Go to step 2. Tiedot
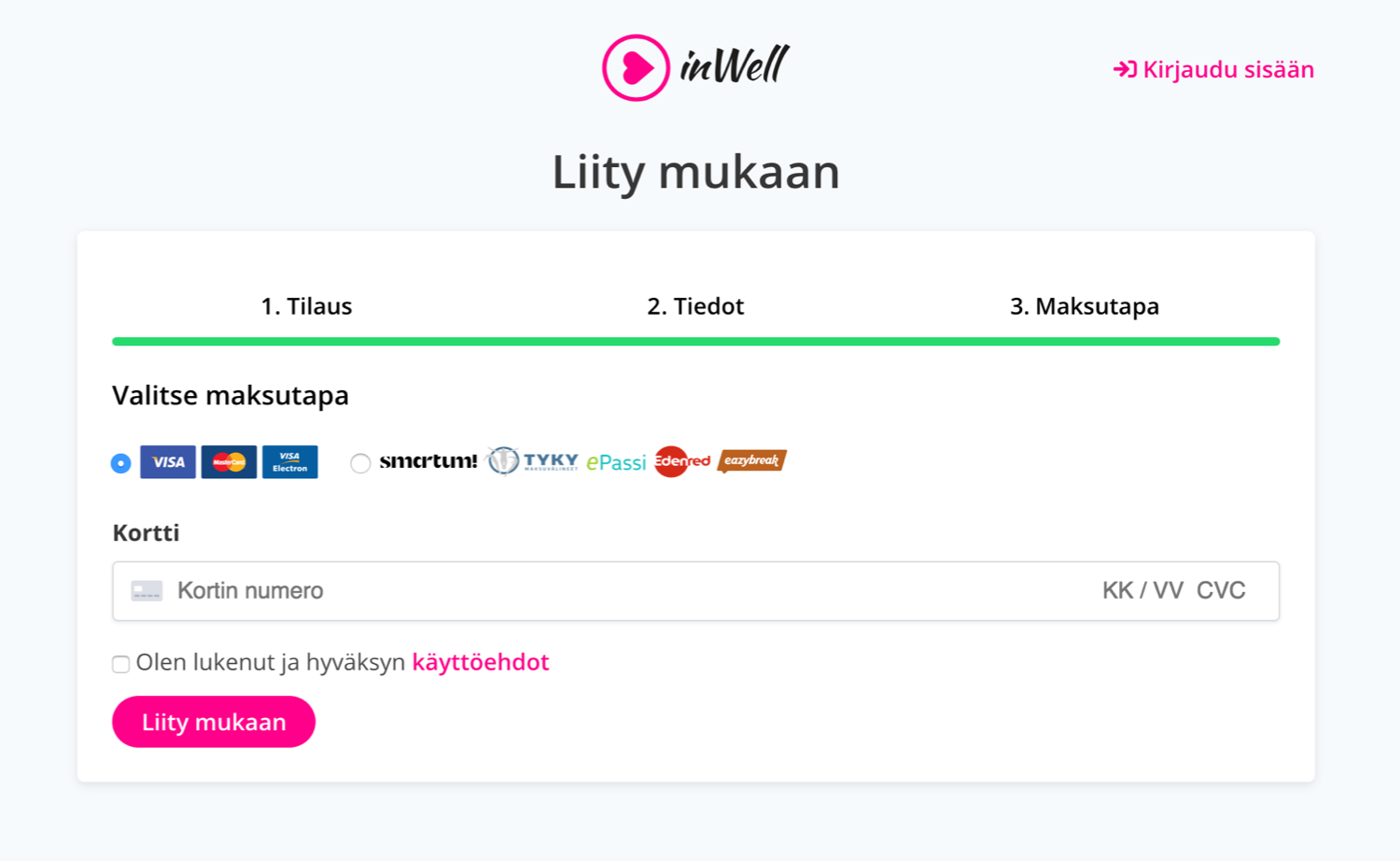 pyautogui.click(x=695, y=306)
